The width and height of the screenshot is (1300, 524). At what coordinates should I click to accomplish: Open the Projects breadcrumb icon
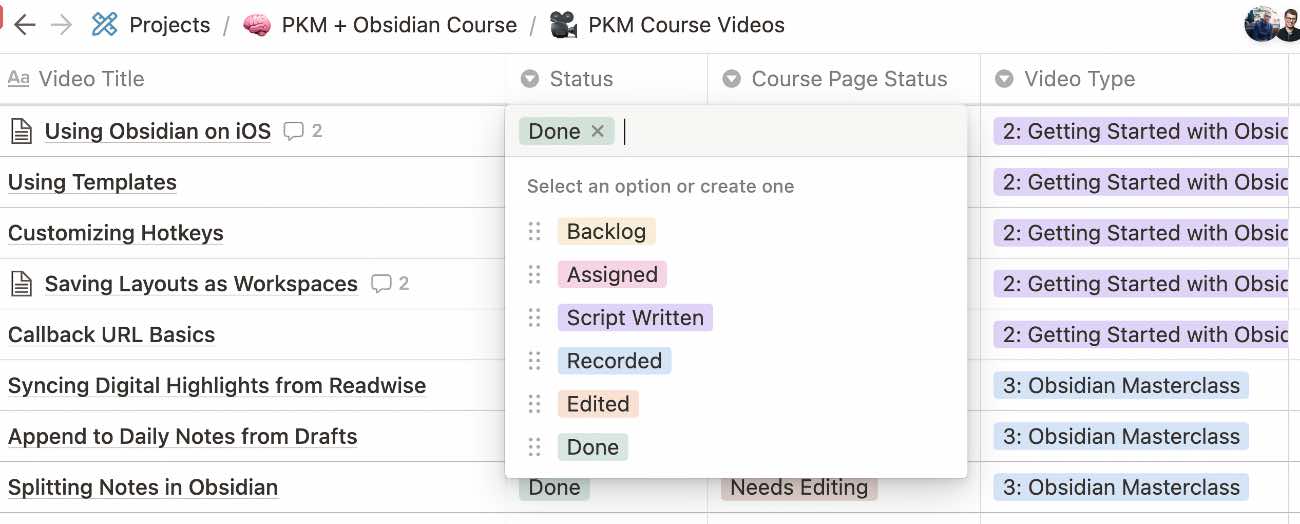pos(104,25)
